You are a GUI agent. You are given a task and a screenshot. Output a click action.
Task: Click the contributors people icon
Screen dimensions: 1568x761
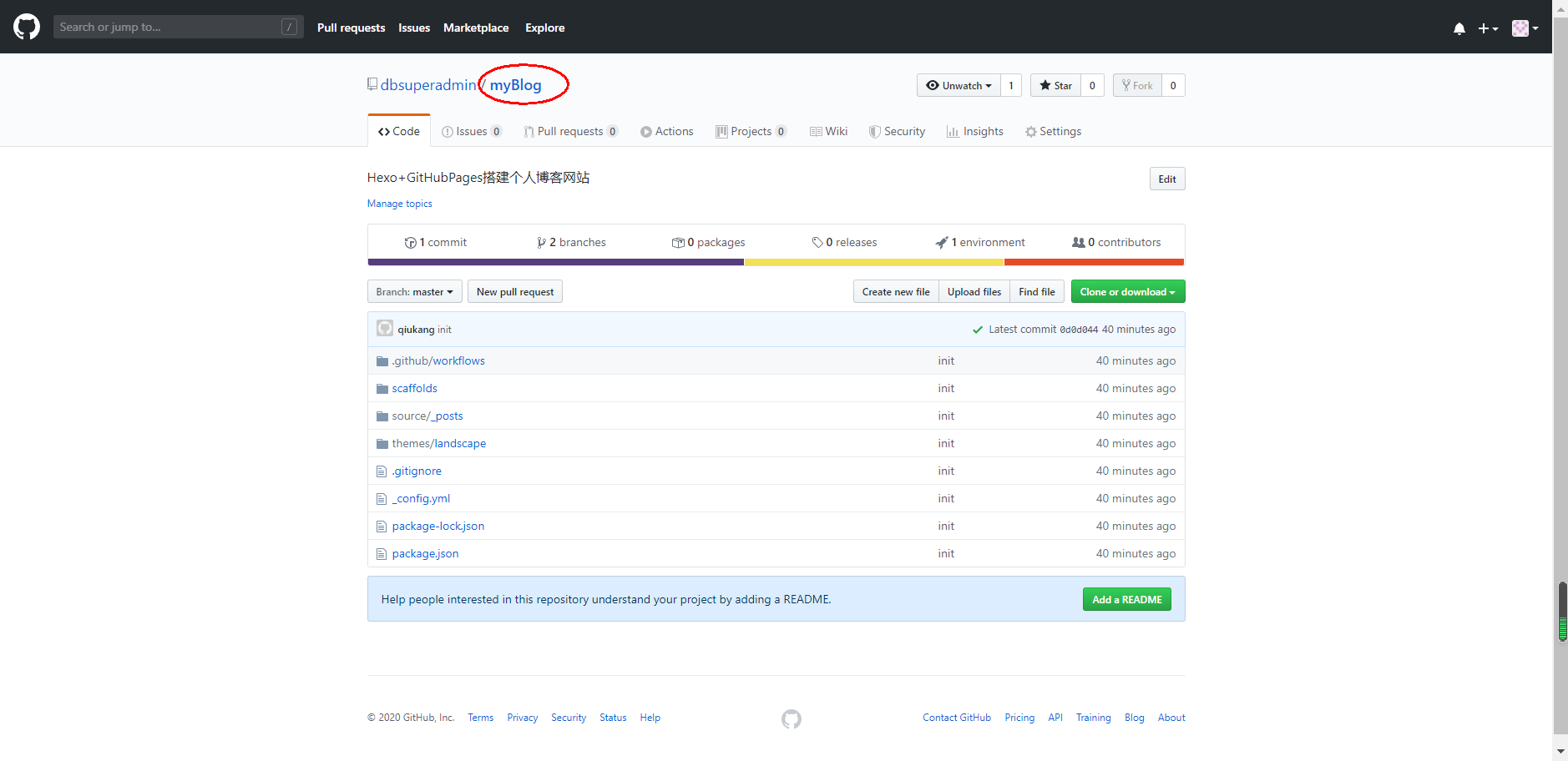1079,243
